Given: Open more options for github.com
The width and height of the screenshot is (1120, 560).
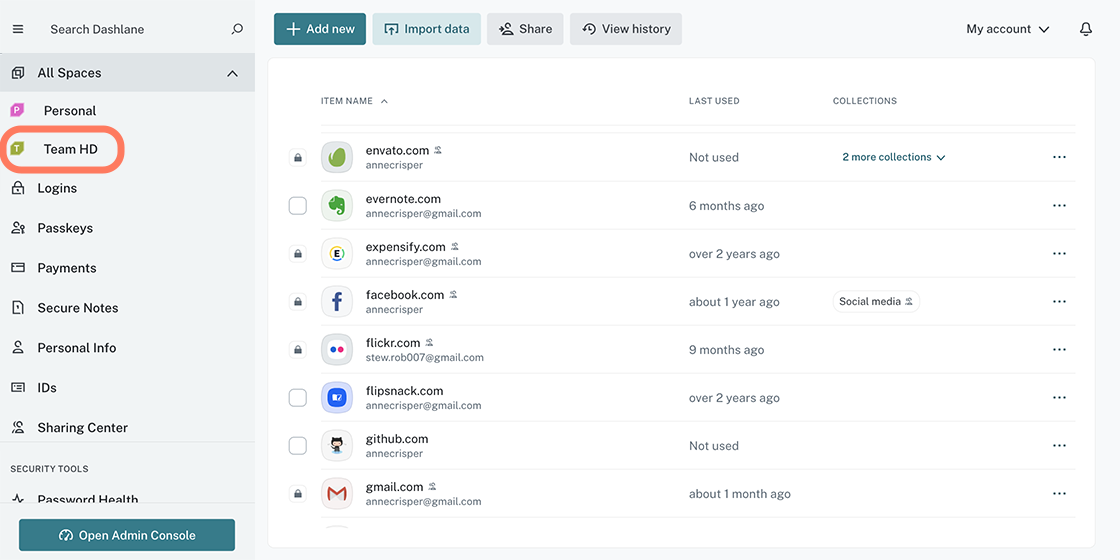Looking at the screenshot, I should pos(1059,446).
